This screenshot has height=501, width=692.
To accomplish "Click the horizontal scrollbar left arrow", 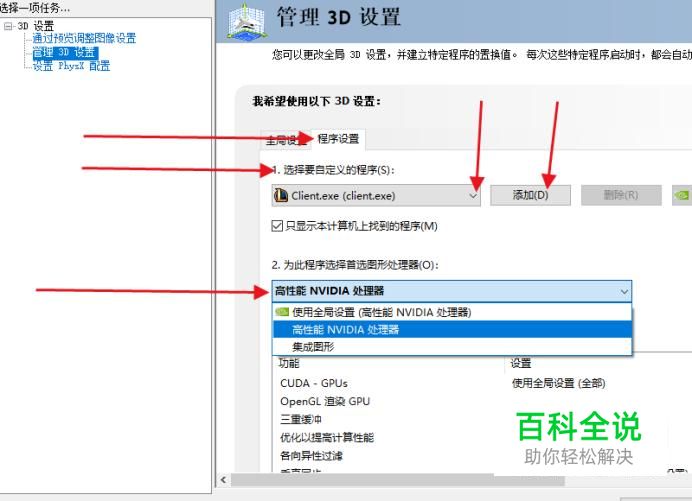I will [x=223, y=480].
